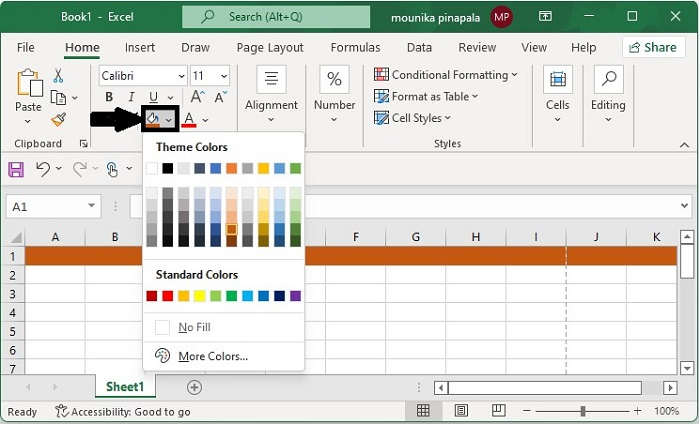Viewport: 700px width, 424px height.
Task: Select the Format Painter brush
Action: coord(58,119)
